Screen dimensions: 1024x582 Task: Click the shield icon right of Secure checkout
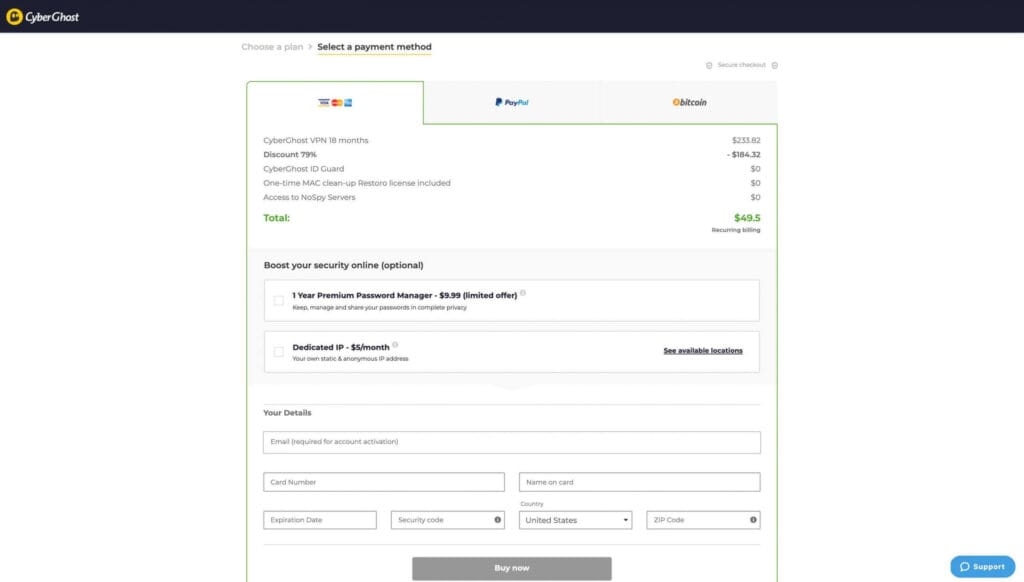click(775, 65)
